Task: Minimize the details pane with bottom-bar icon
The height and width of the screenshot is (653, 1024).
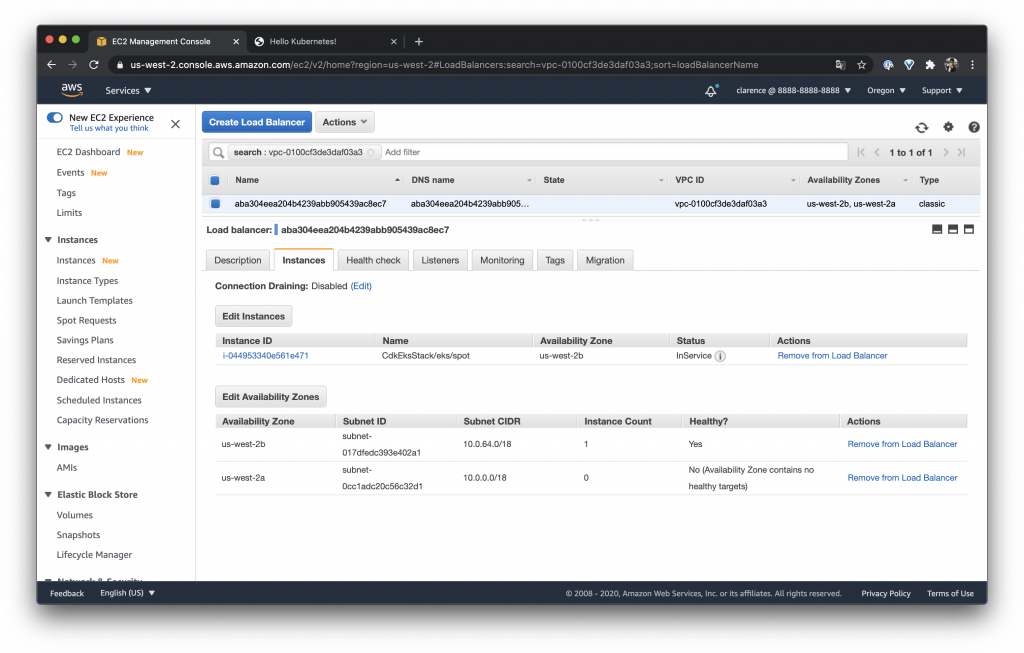Action: (937, 229)
